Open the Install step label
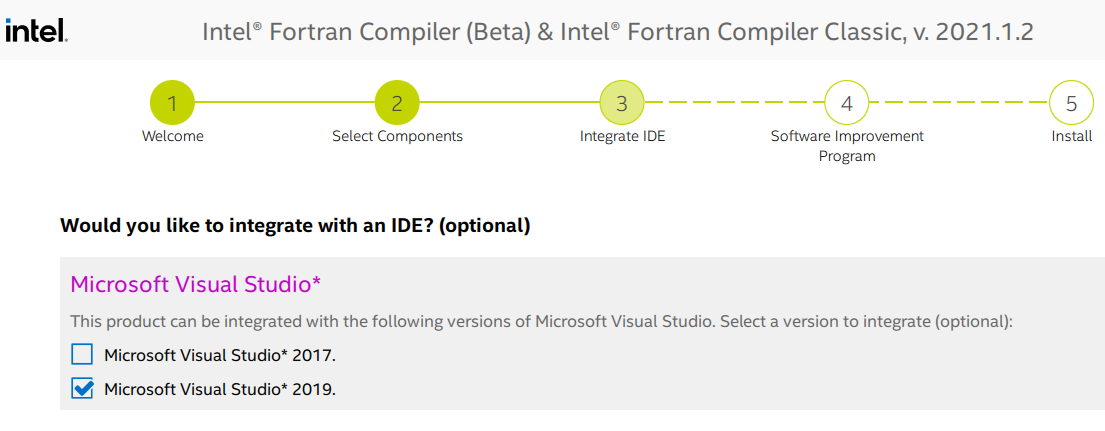This screenshot has width=1105, height=431. 1071,136
